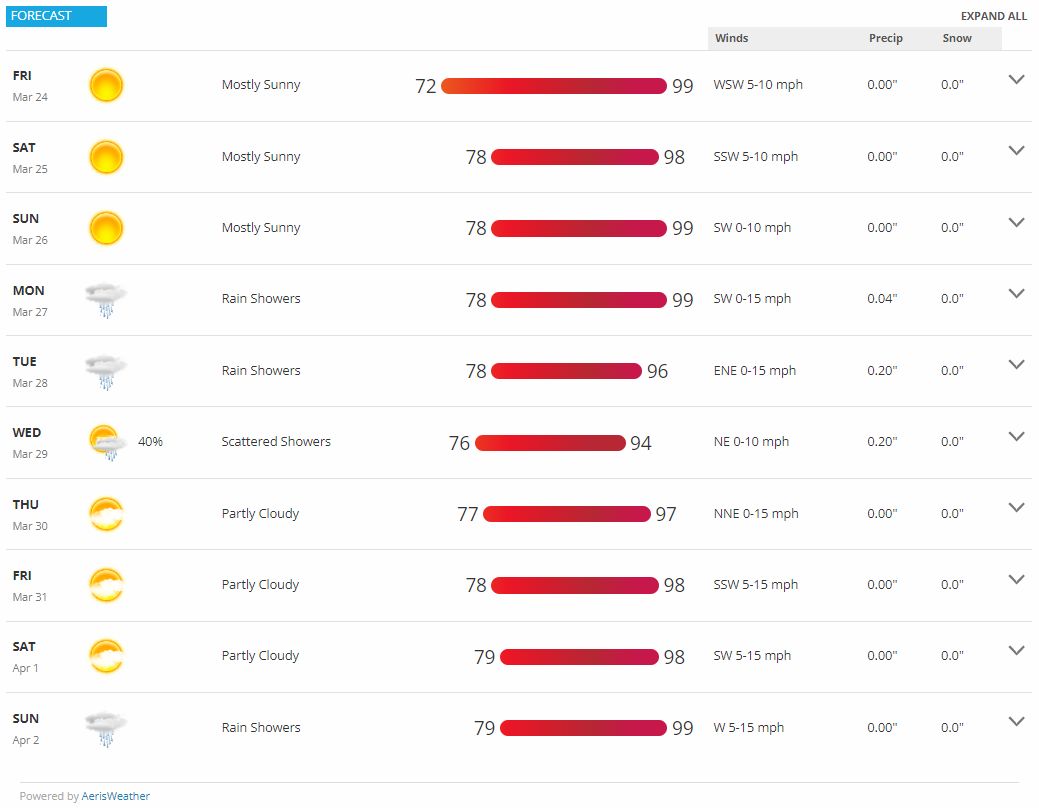Click the Precip column header
1039x808 pixels.
pos(885,38)
